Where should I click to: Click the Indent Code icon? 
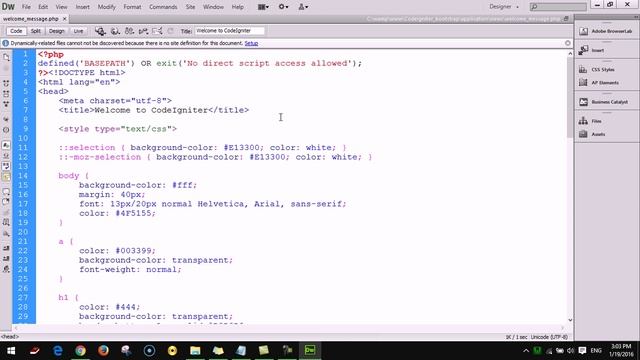6,248
